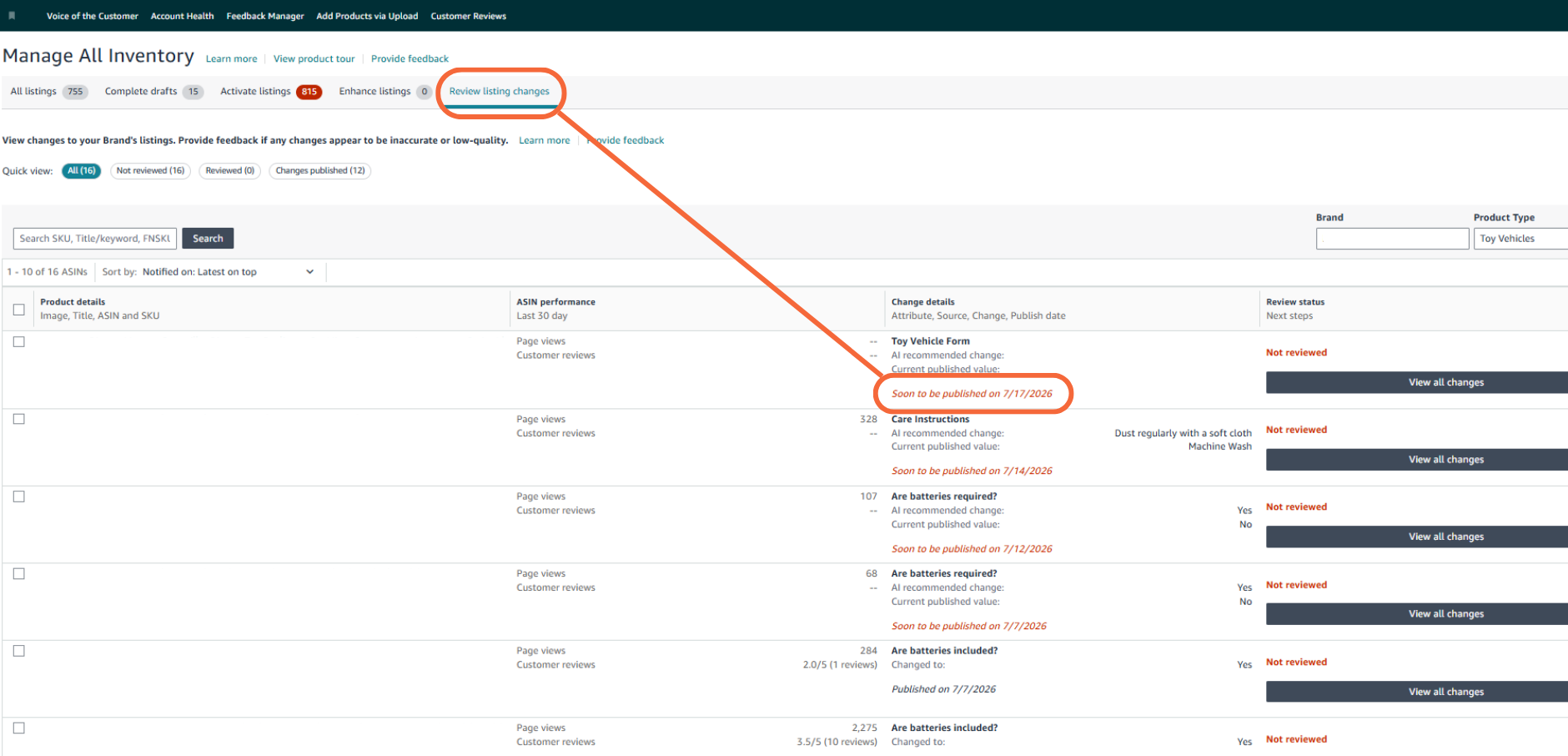Click the Search button
Image resolution: width=1568 pixels, height=756 pixels.
click(208, 239)
